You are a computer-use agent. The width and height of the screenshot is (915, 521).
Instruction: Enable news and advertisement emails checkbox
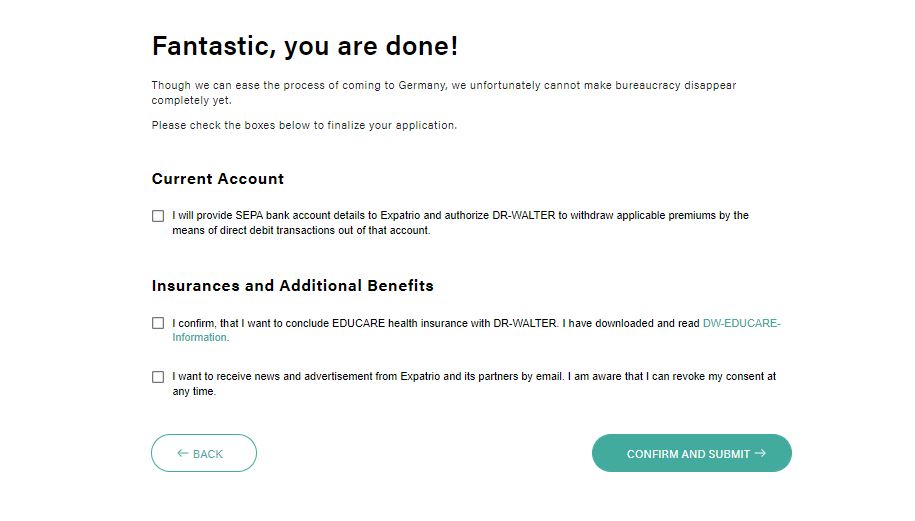(x=158, y=377)
